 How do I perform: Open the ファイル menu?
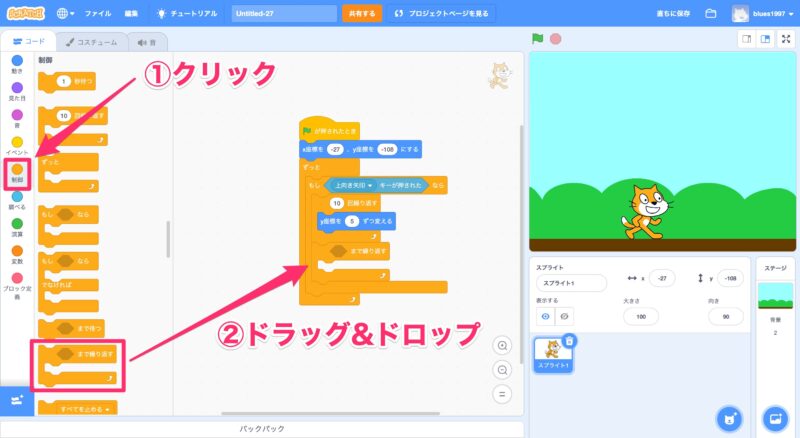point(98,14)
